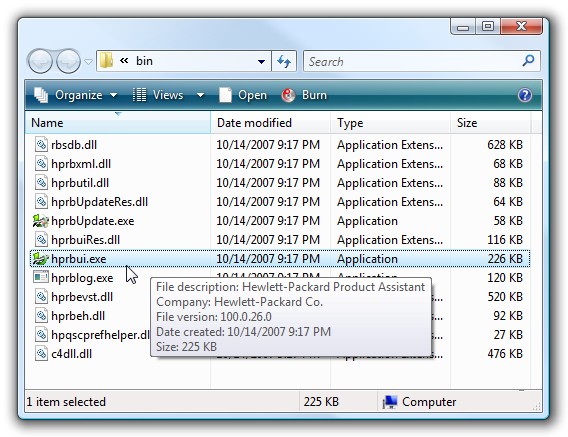Select the file named c4dll.dll
Viewport: 568px width, 437px height.
tap(71, 354)
